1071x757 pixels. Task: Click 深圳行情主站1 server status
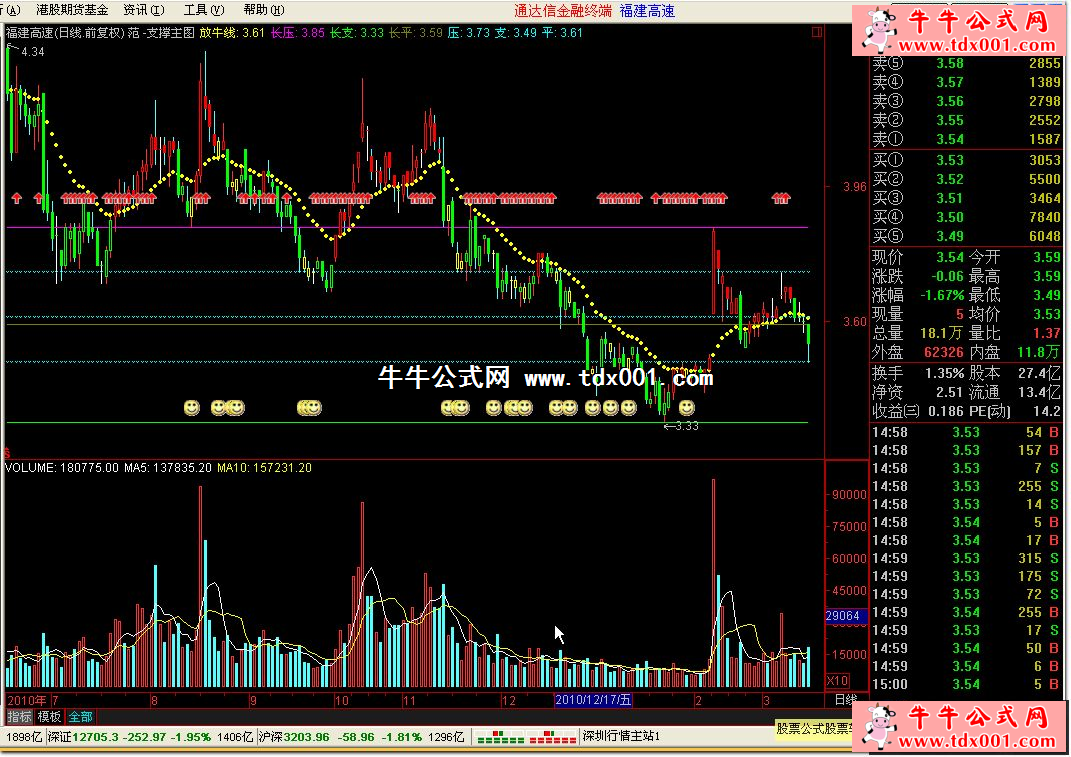[x=622, y=736]
